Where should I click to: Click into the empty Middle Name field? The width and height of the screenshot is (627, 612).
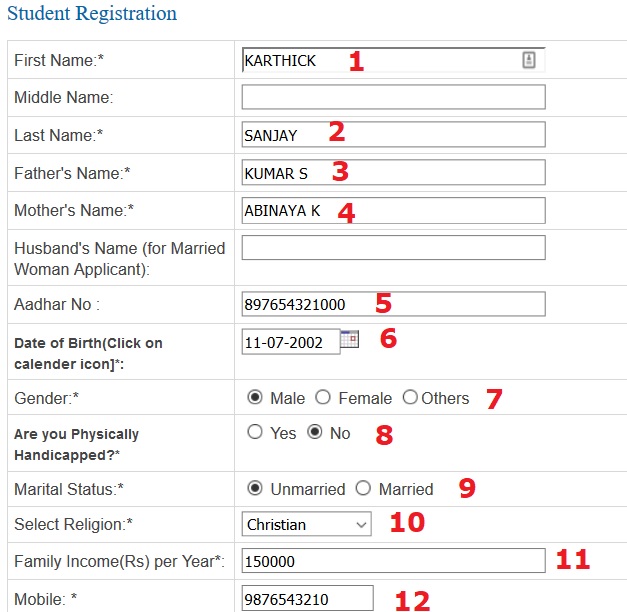[393, 97]
